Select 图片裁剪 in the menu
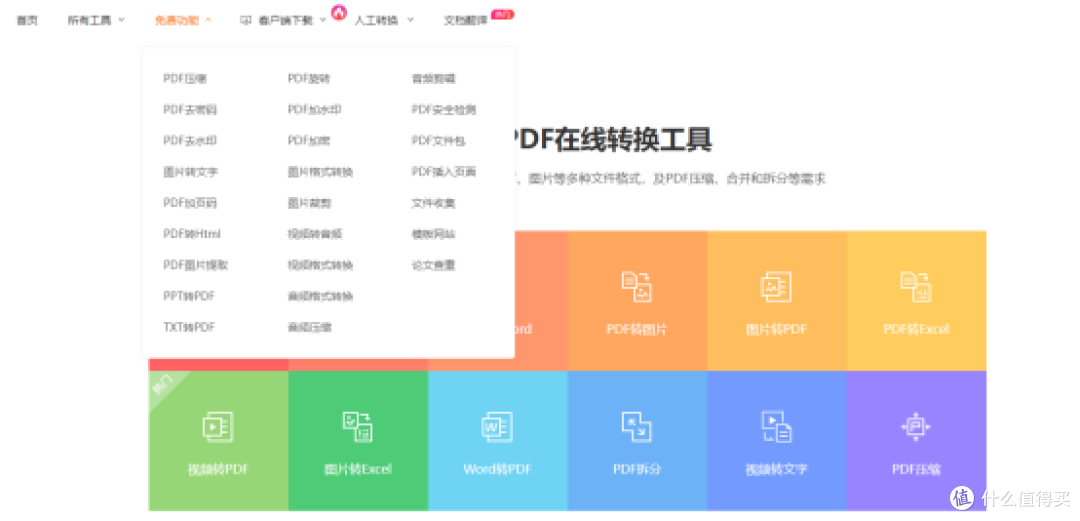The width and height of the screenshot is (1080, 521). click(x=309, y=203)
